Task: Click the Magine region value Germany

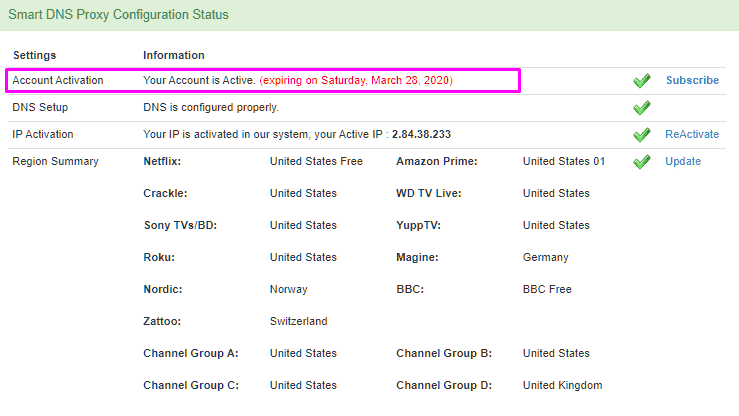Action: (x=546, y=257)
